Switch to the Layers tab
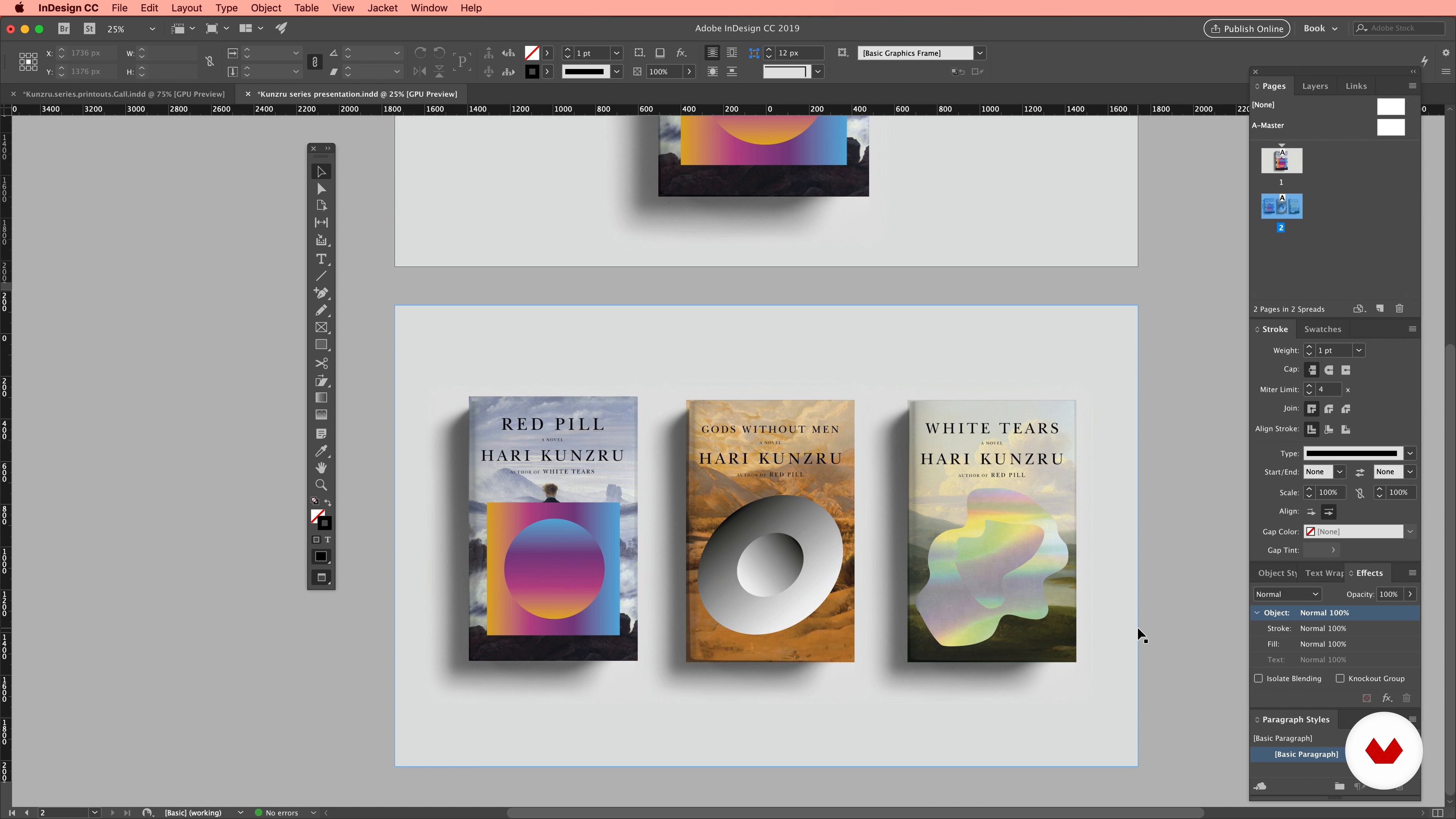 pyautogui.click(x=1315, y=86)
